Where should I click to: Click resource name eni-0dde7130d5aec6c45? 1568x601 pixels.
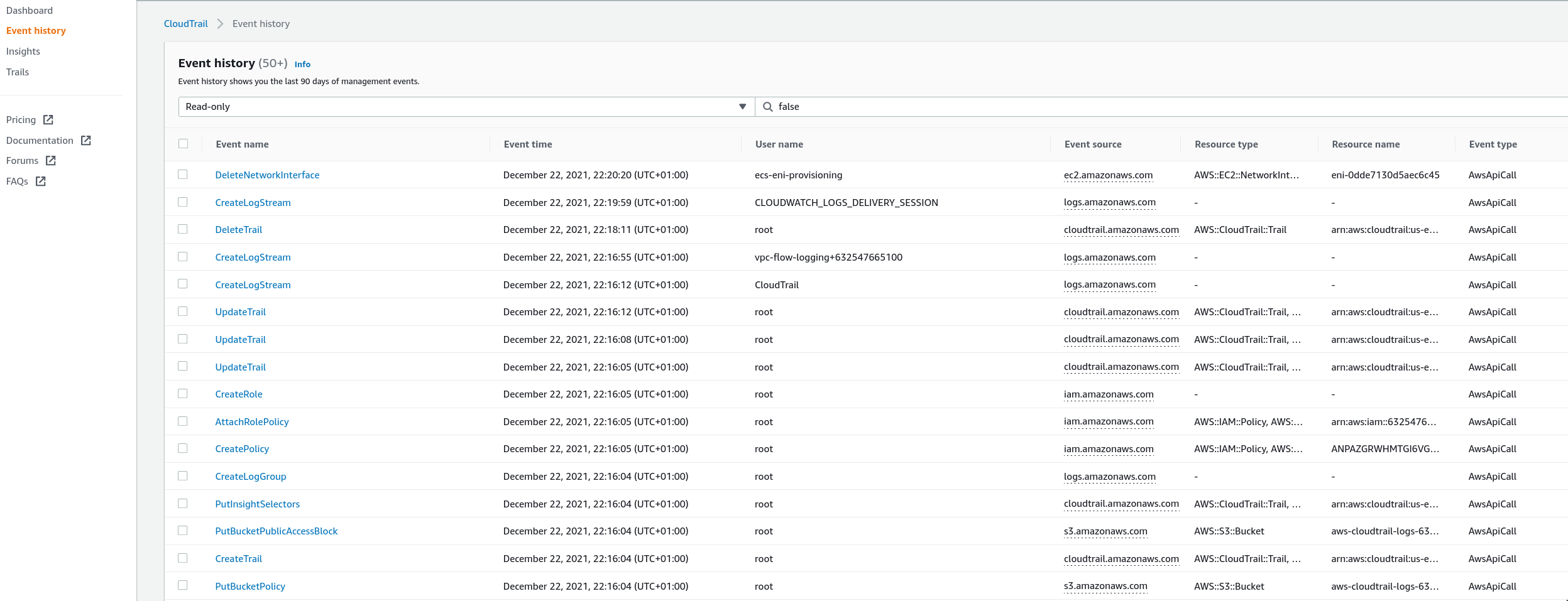point(1385,175)
